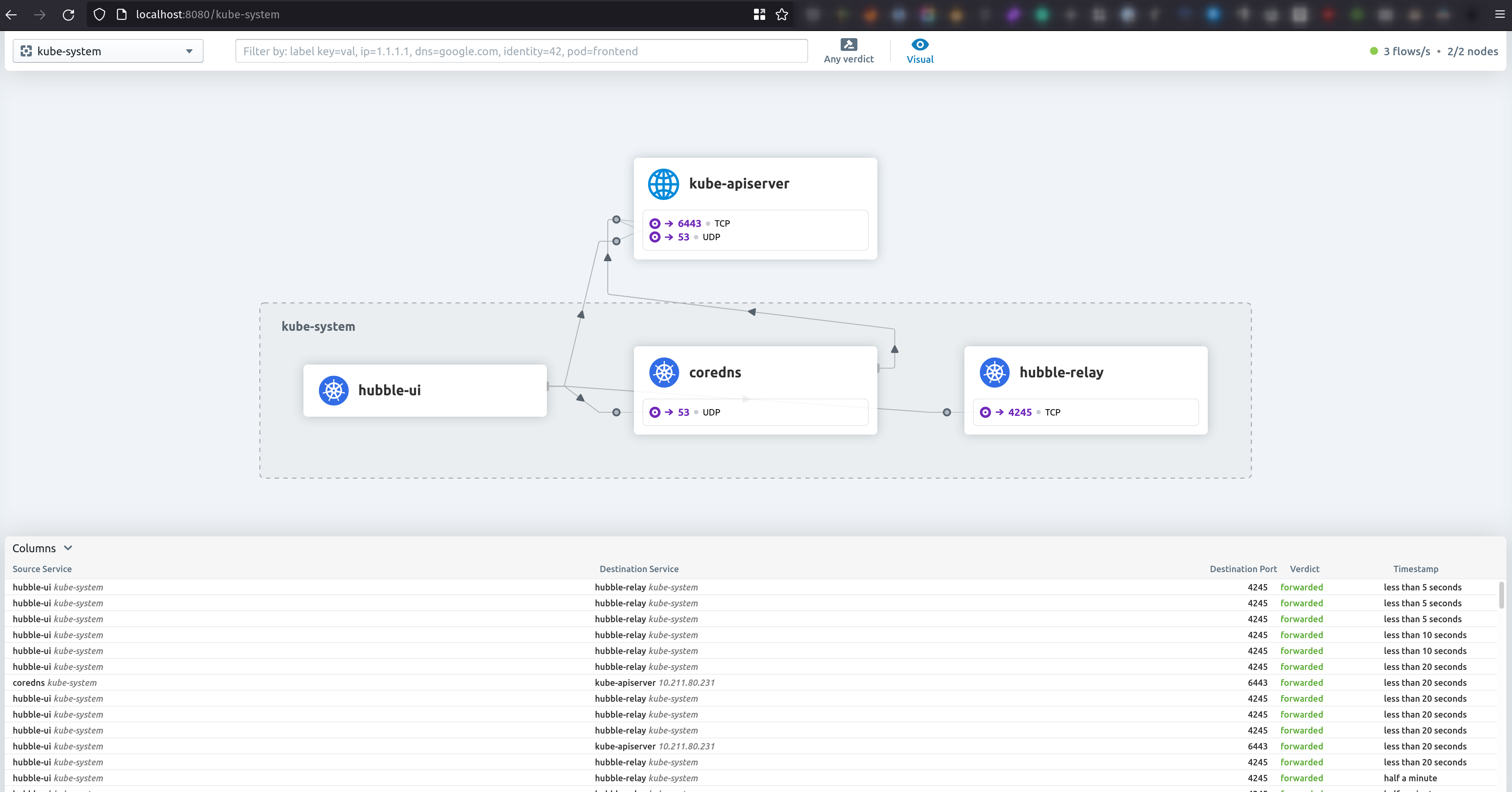Click the address bar URL
The image size is (1512, 792).
coord(208,15)
